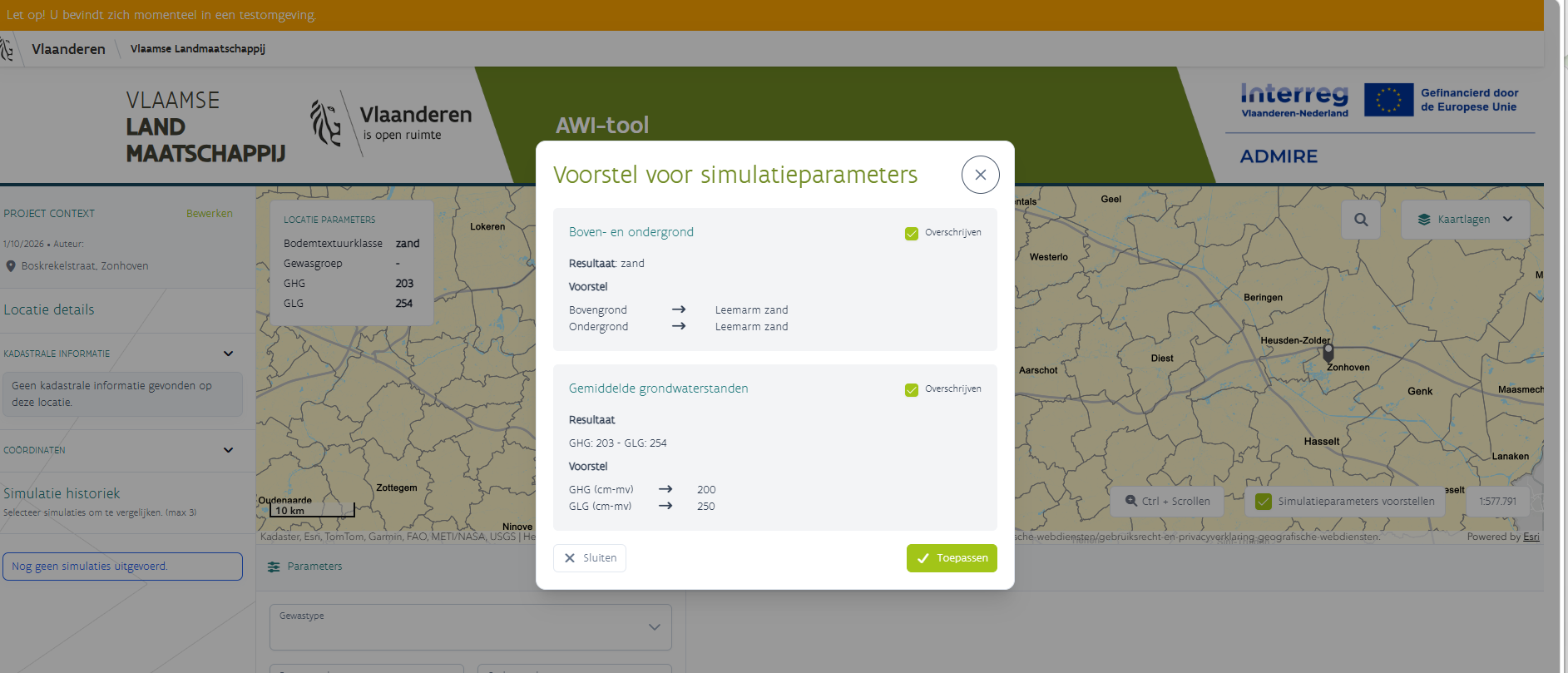Viewport: 1568px width, 673px height.
Task: Click the Kaartlagen layers stack icon
Action: (1424, 220)
